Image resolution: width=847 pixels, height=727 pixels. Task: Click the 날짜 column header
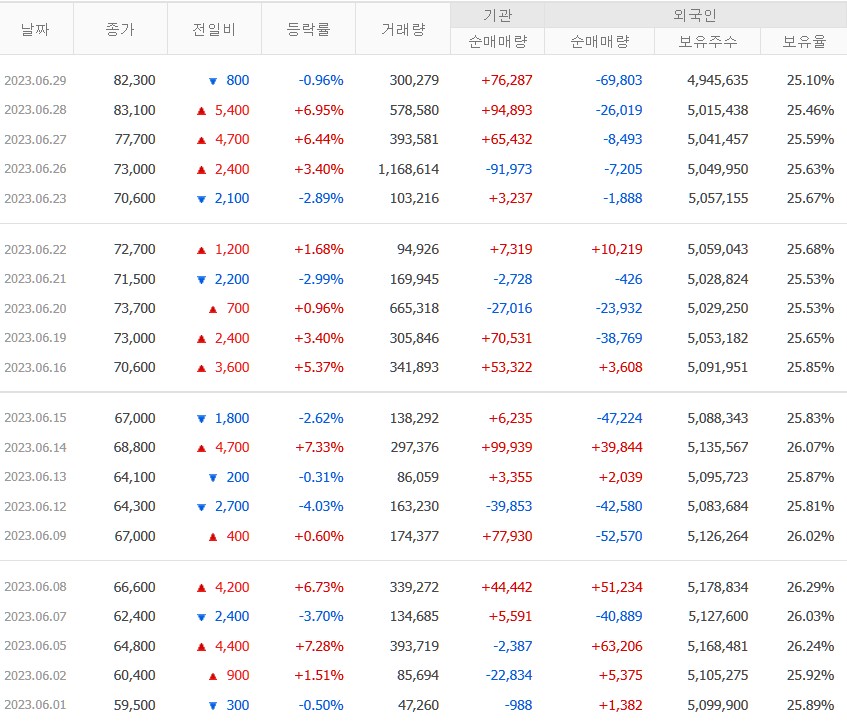tap(36, 29)
